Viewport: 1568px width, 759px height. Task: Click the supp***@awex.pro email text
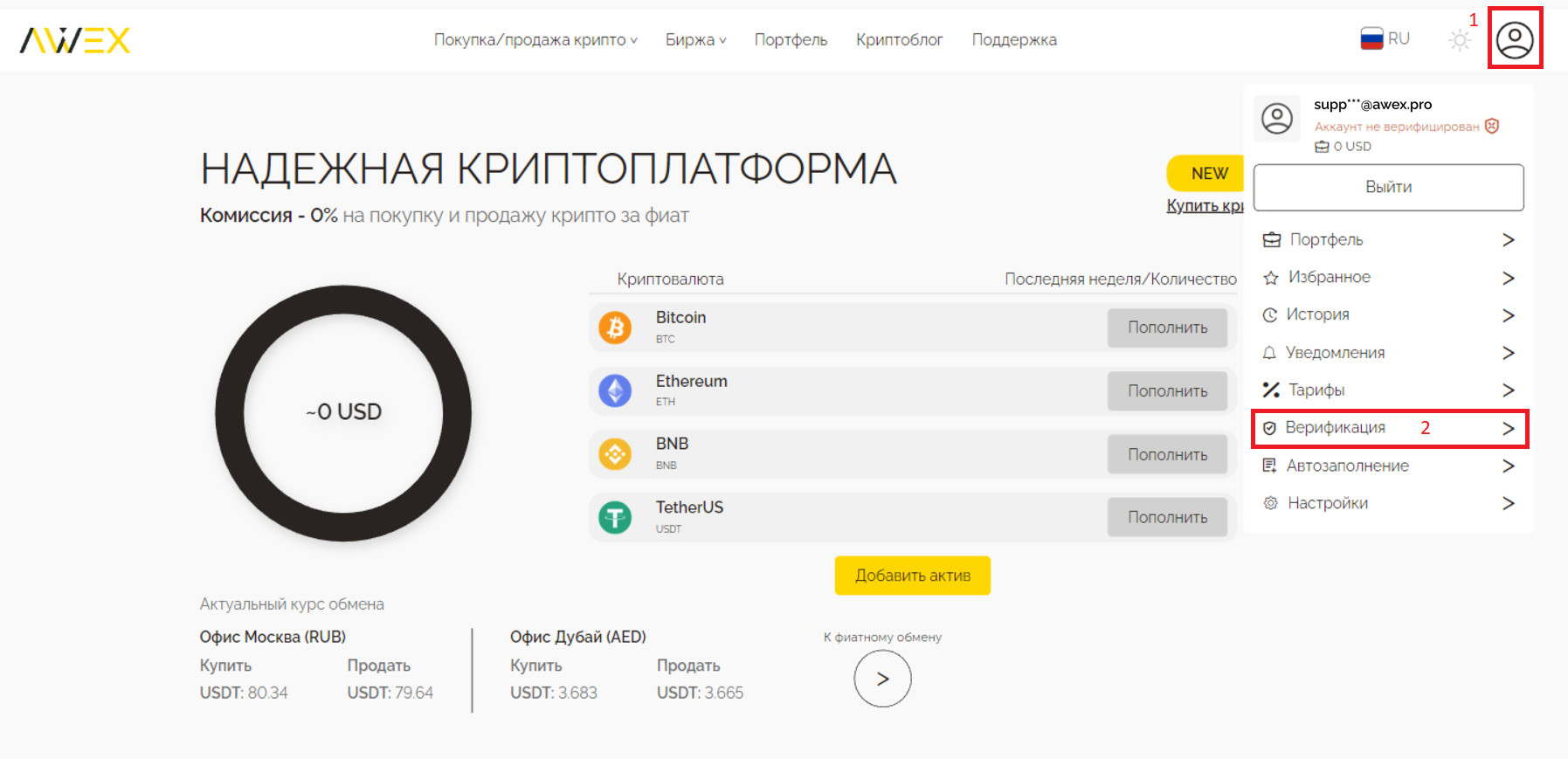[1372, 105]
